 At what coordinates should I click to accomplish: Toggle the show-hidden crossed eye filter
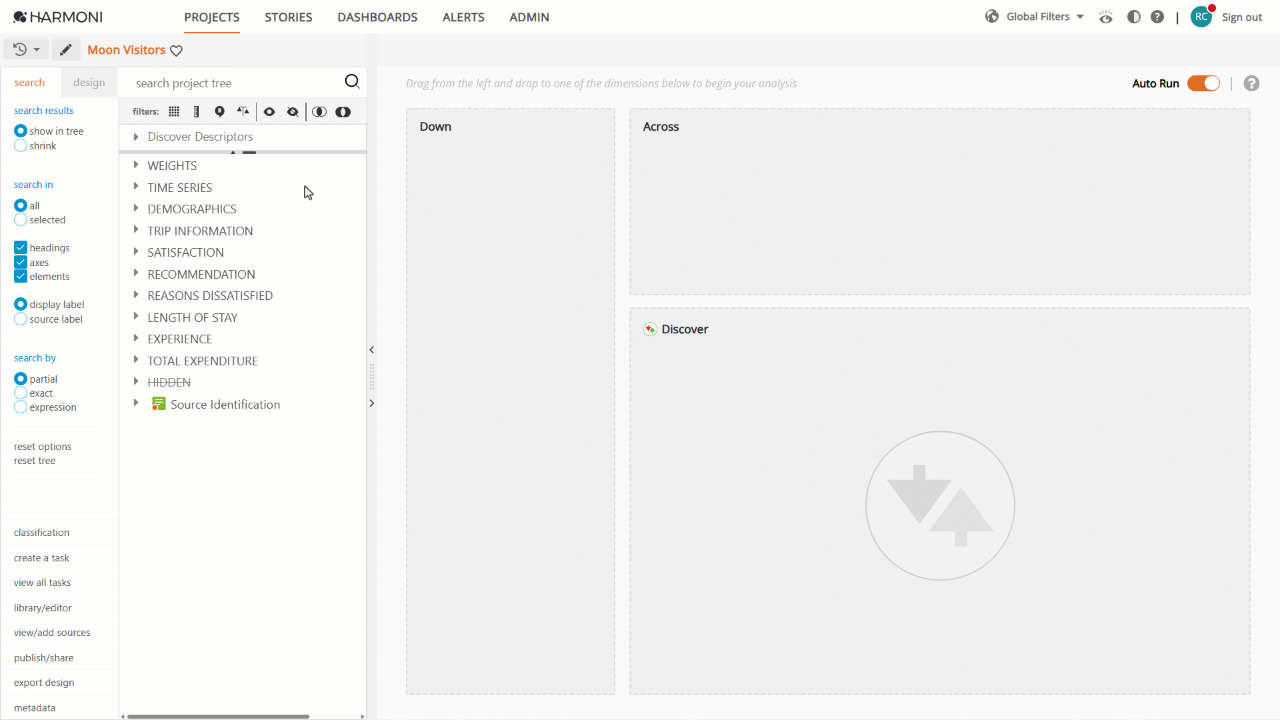[x=292, y=112]
